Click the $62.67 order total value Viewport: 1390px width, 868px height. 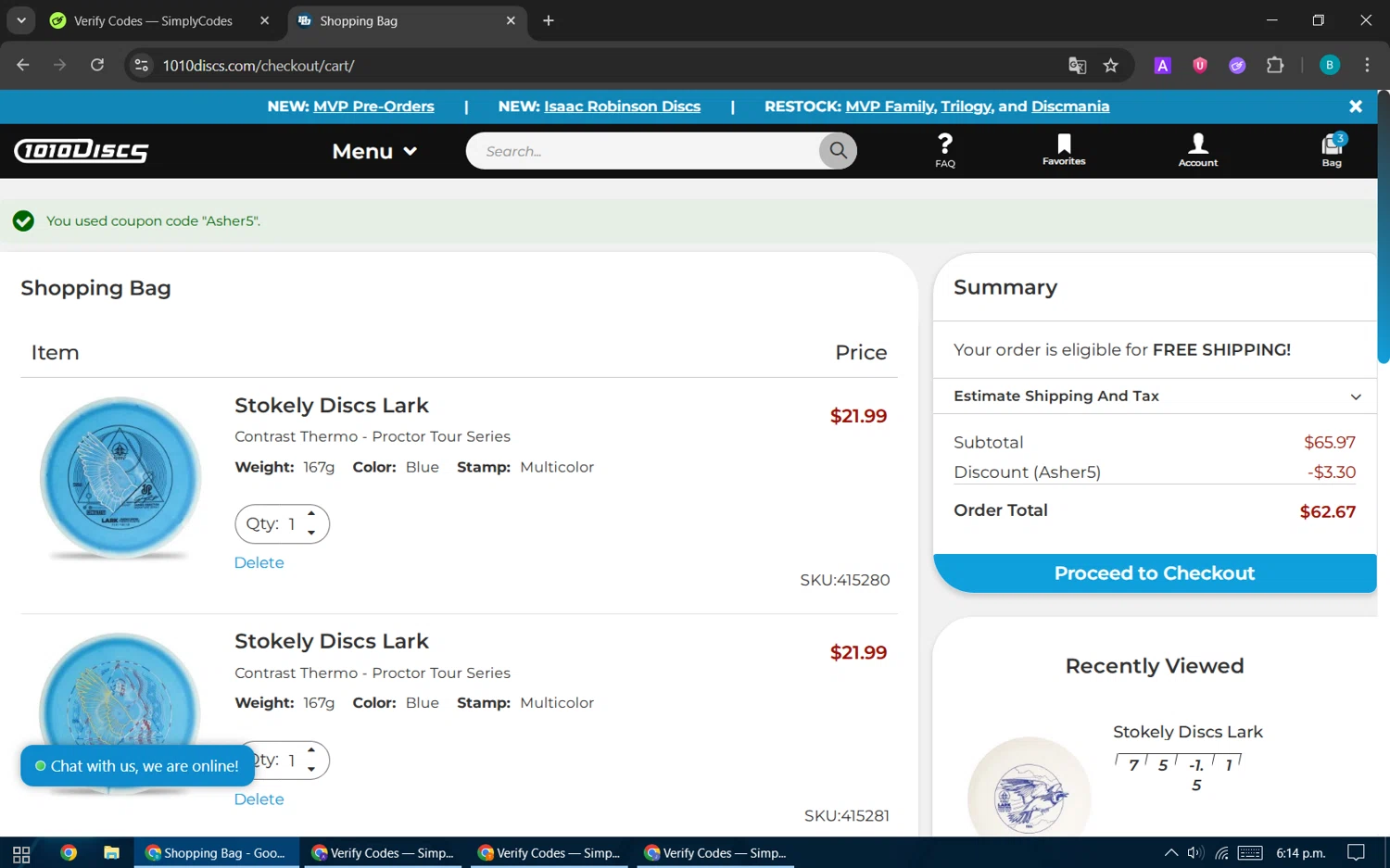1328,512
